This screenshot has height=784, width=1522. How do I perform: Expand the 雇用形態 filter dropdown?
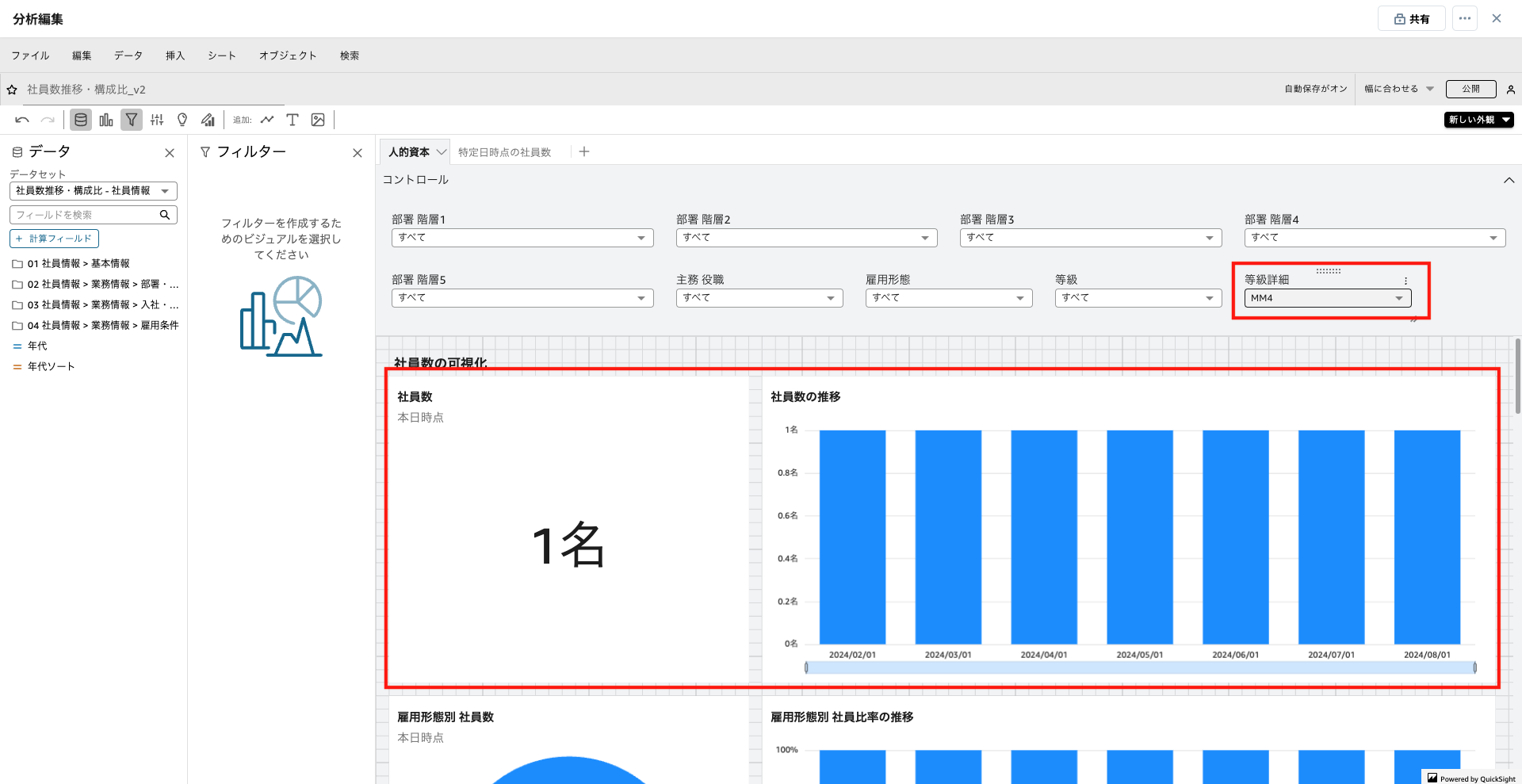948,298
